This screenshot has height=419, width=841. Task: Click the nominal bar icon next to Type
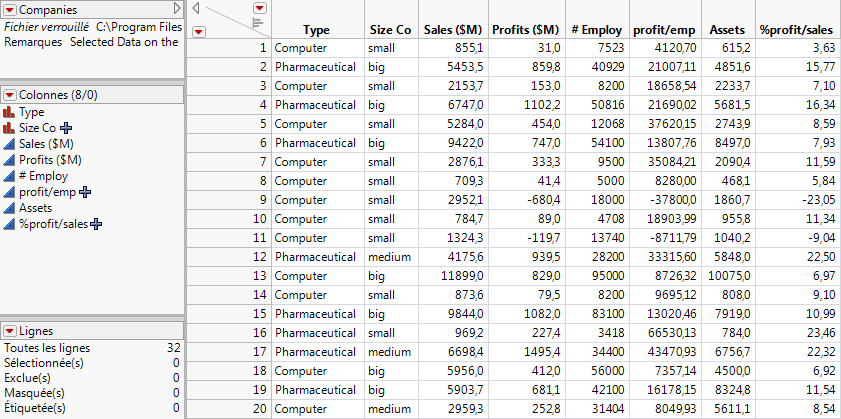[x=10, y=113]
